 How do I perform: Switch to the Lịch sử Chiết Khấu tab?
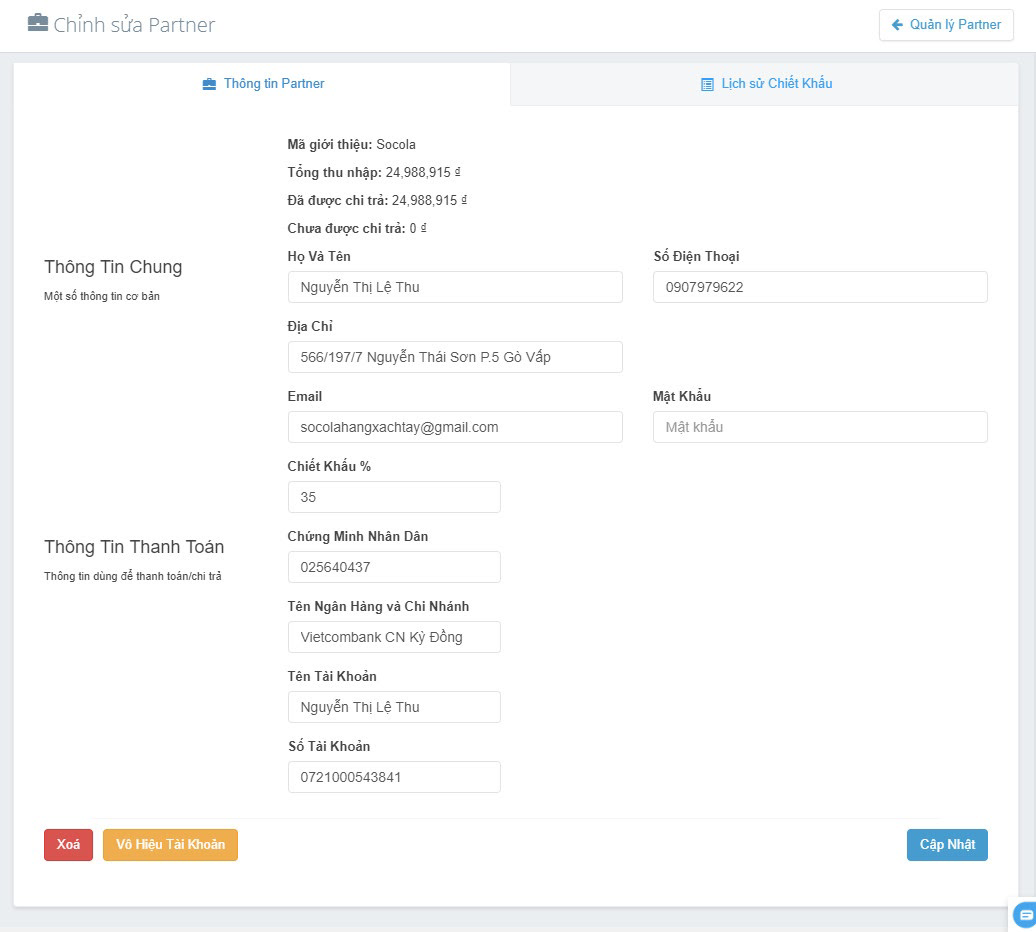[766, 84]
